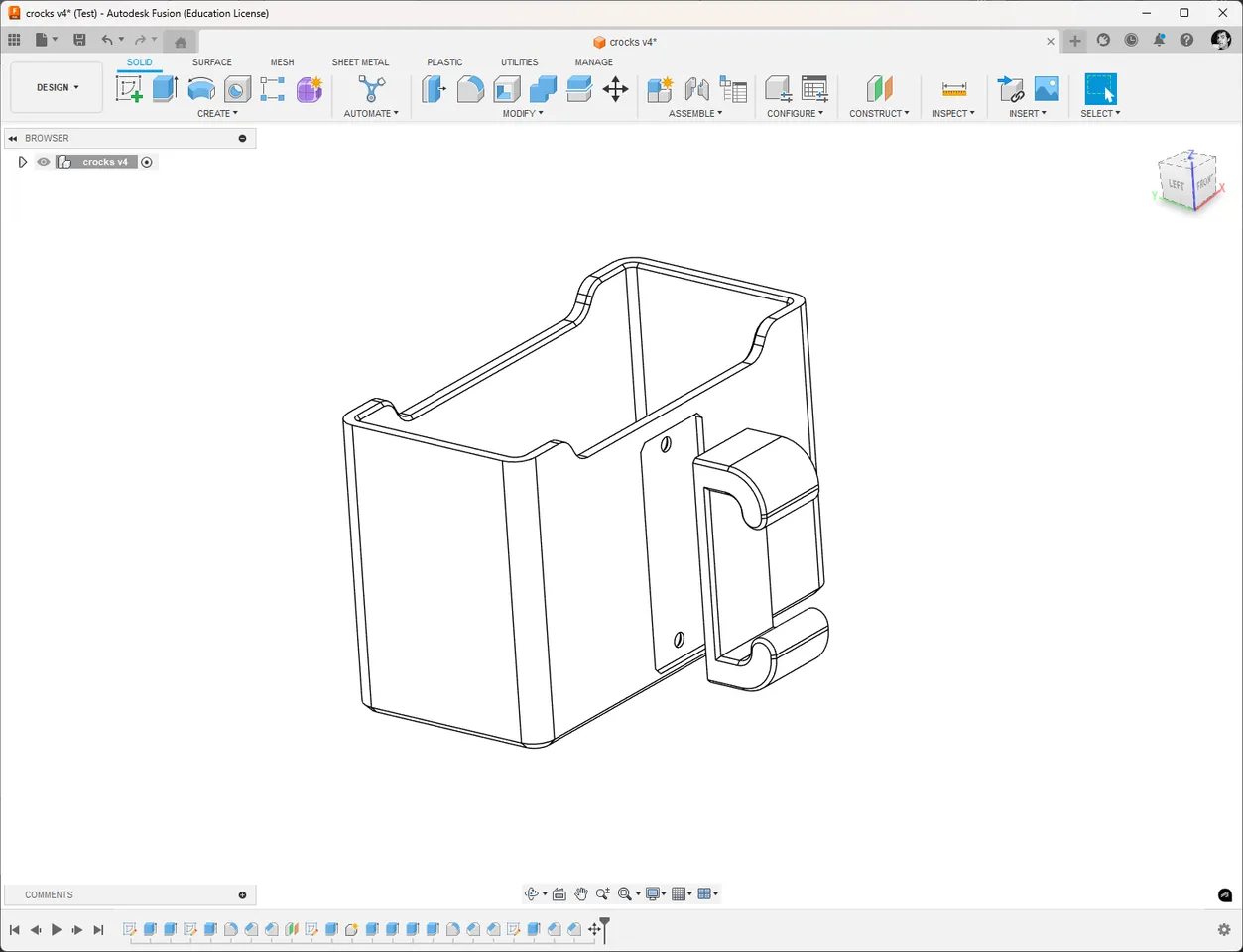Open the DESIGN workspace dropdown

(57, 87)
